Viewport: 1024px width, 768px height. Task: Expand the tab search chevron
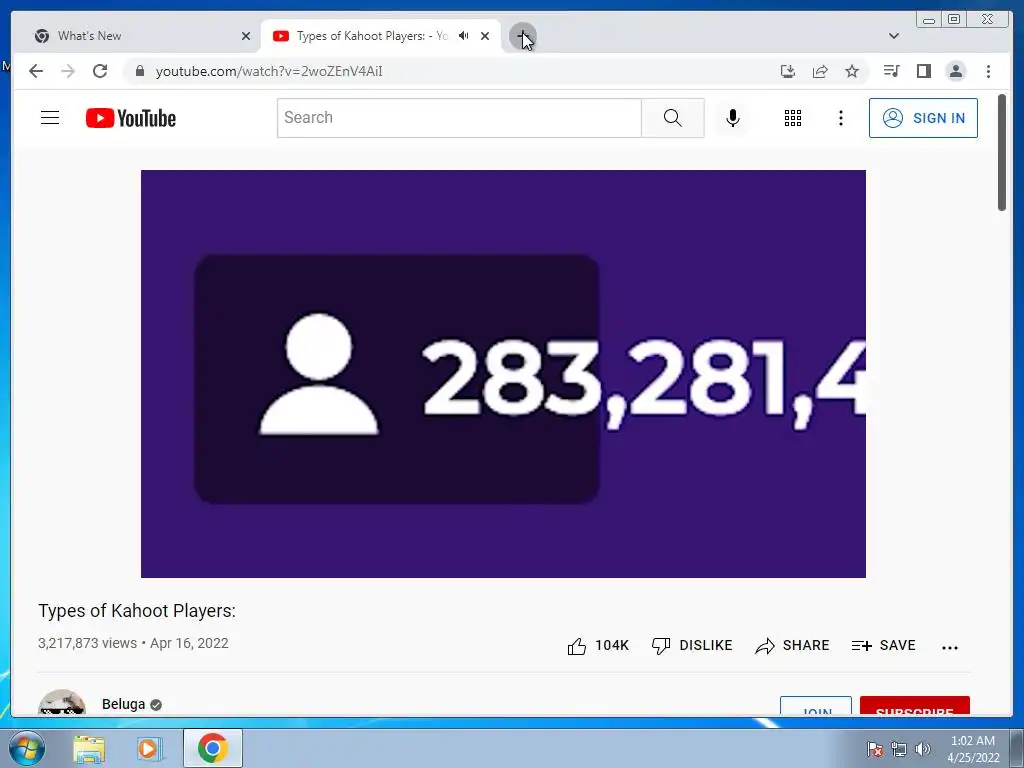(894, 36)
